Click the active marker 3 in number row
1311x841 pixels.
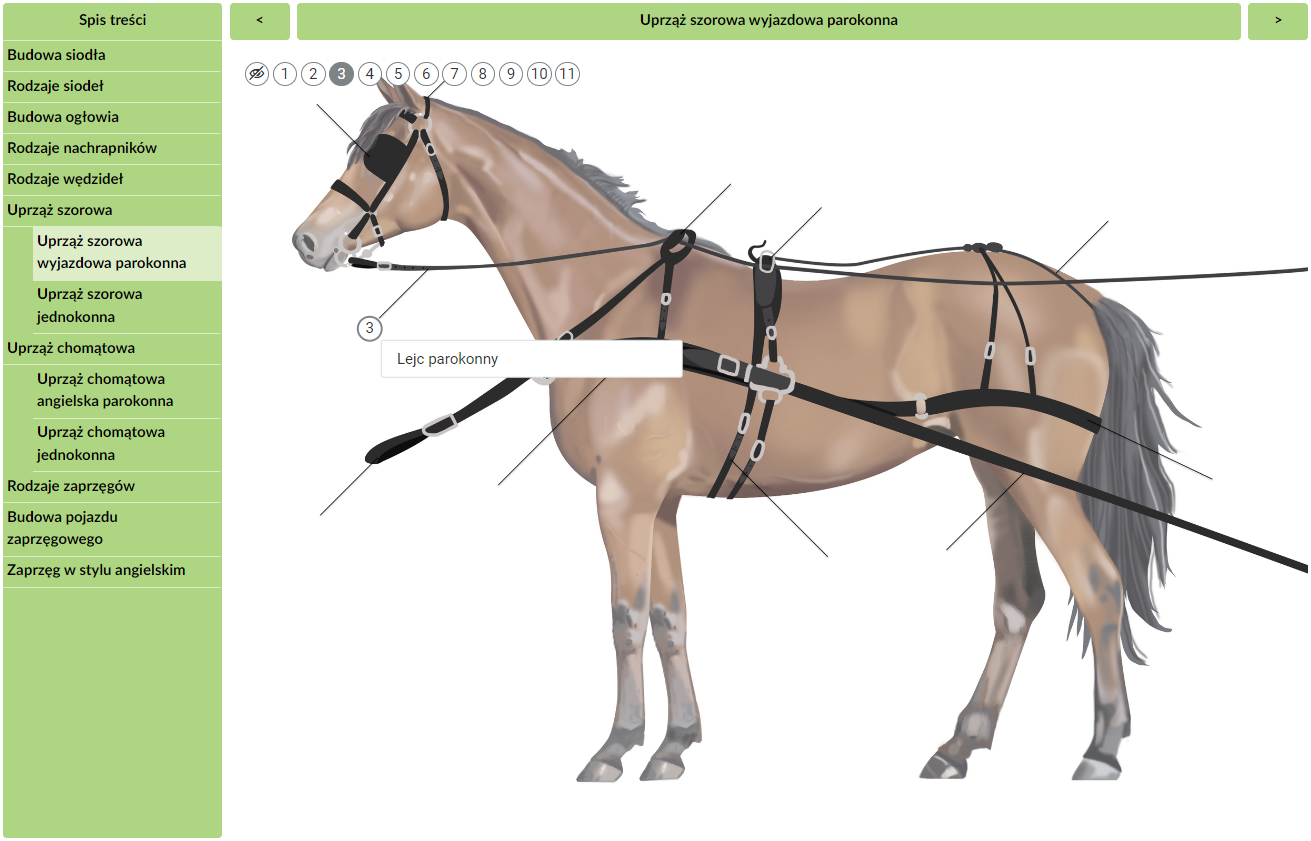coord(342,74)
